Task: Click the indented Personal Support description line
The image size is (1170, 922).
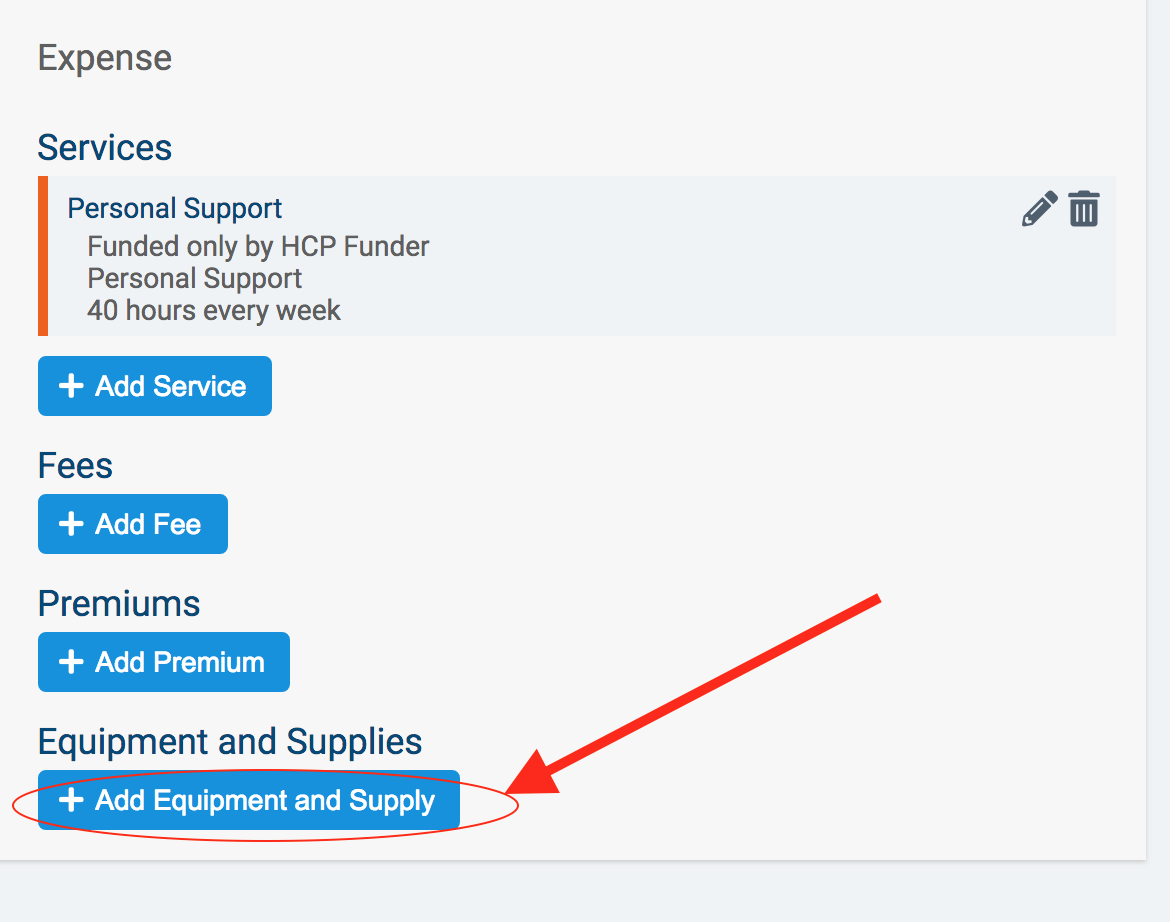Action: click(x=195, y=278)
